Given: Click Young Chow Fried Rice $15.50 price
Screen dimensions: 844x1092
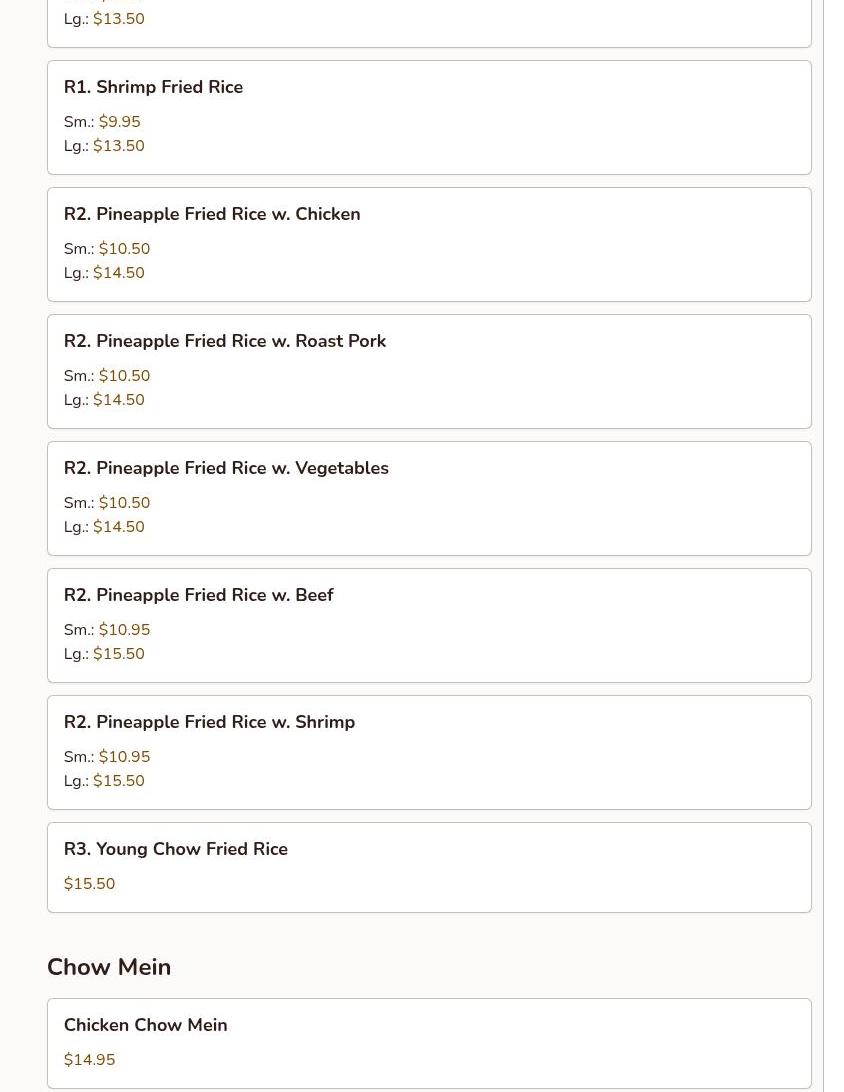Looking at the screenshot, I should 89,884.
